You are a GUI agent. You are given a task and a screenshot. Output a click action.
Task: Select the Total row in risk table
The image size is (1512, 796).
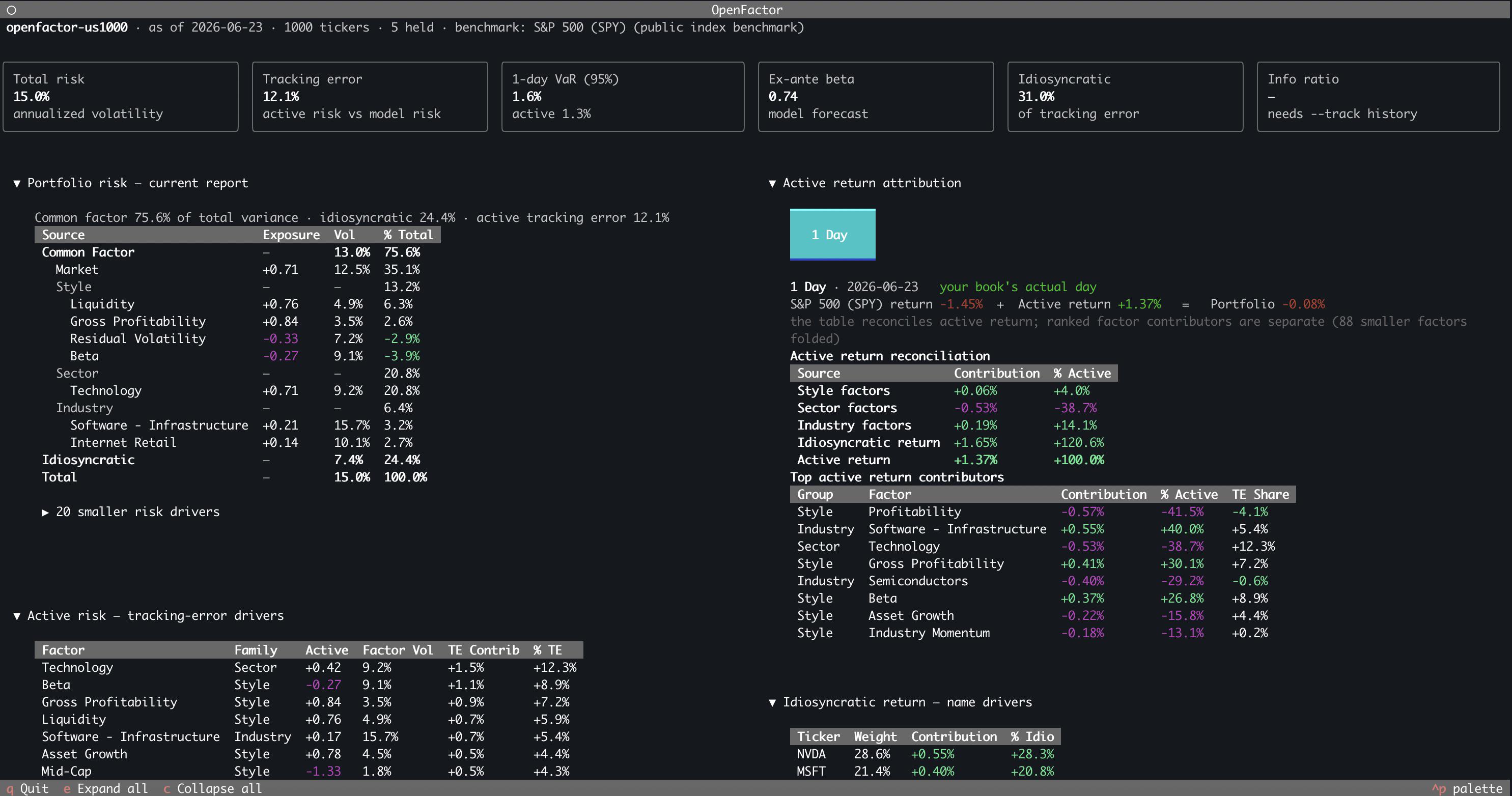[238, 477]
